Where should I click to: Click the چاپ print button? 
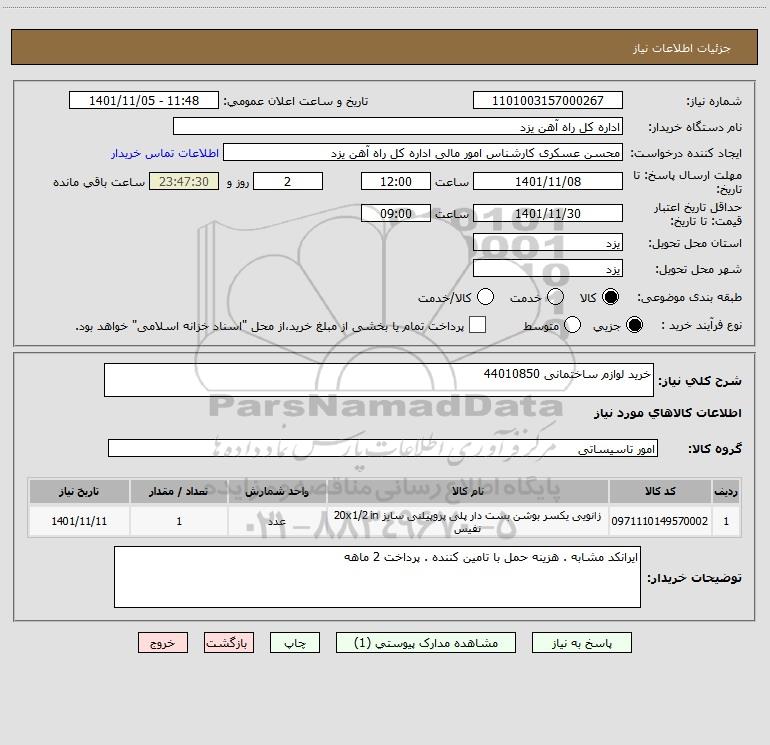tap(295, 643)
